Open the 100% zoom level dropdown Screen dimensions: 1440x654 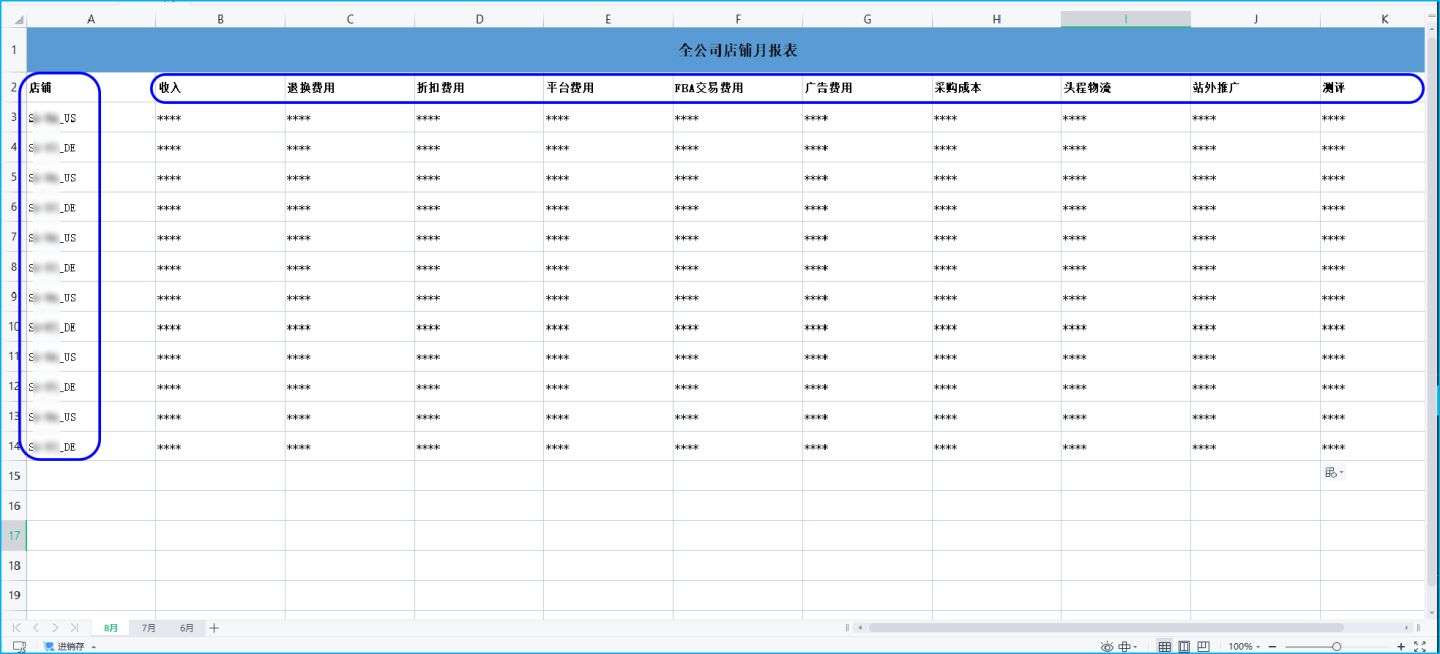click(1244, 647)
